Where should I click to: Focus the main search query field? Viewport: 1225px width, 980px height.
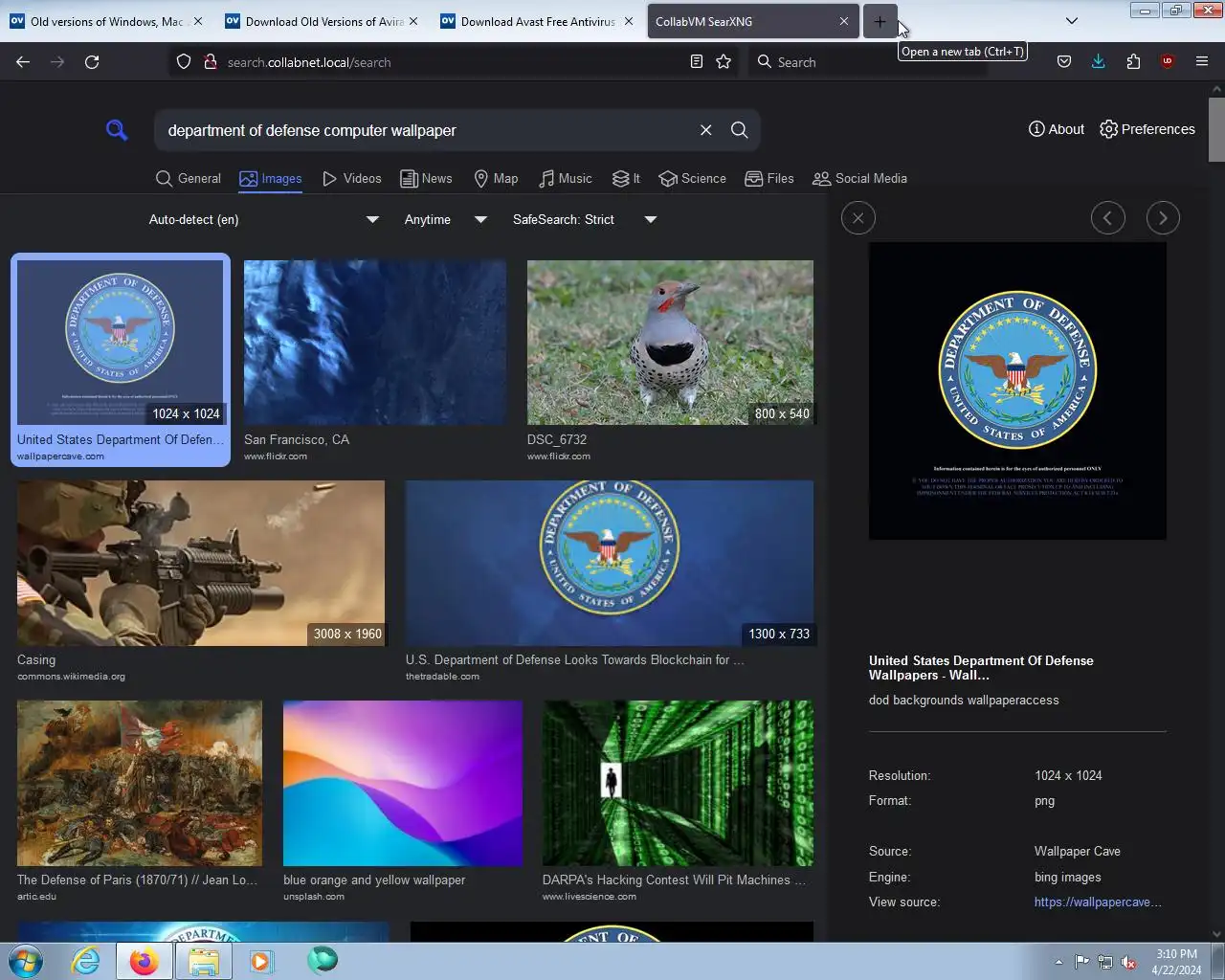coord(426,130)
